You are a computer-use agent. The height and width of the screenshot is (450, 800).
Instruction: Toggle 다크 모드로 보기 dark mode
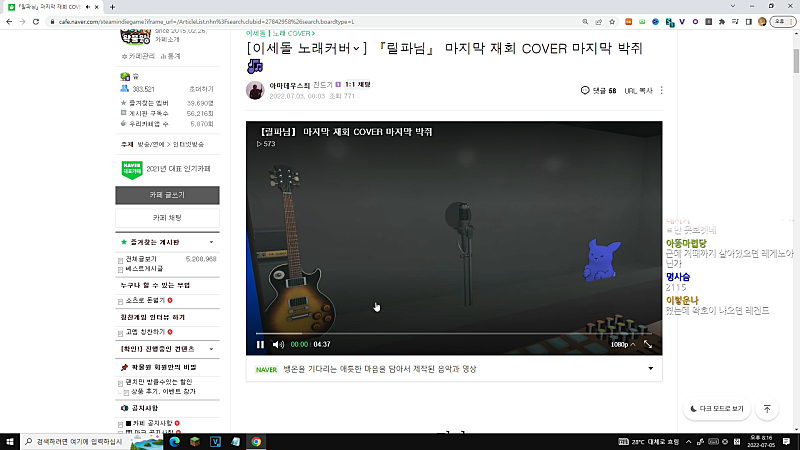[717, 409]
